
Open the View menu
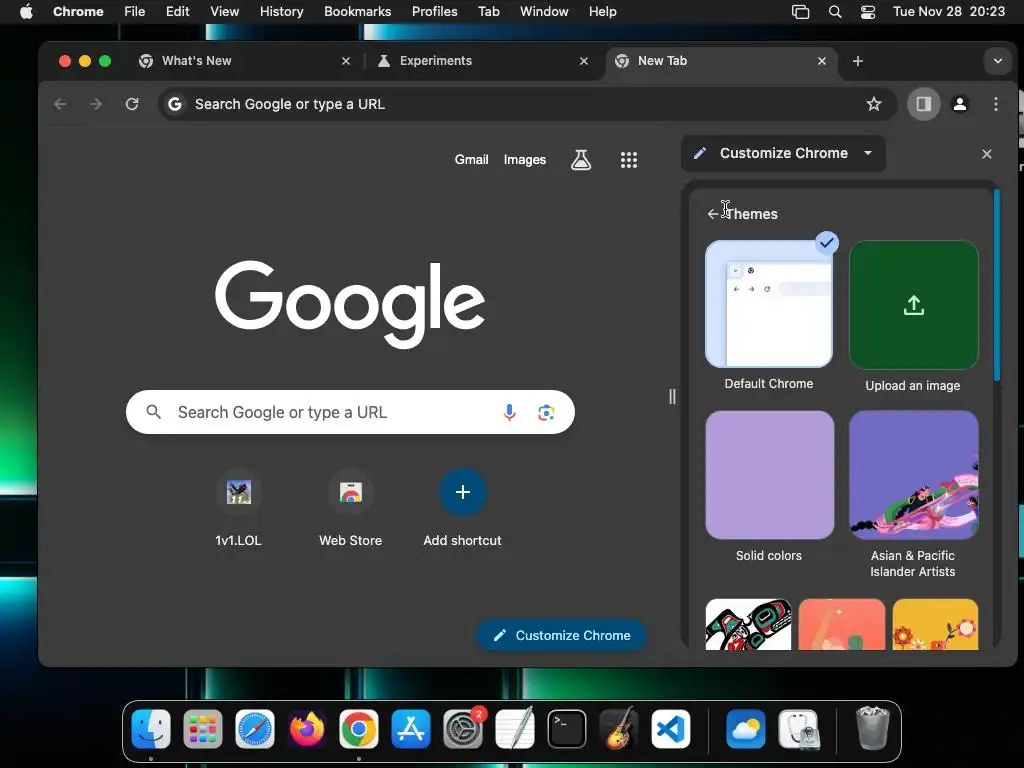pyautogui.click(x=225, y=12)
